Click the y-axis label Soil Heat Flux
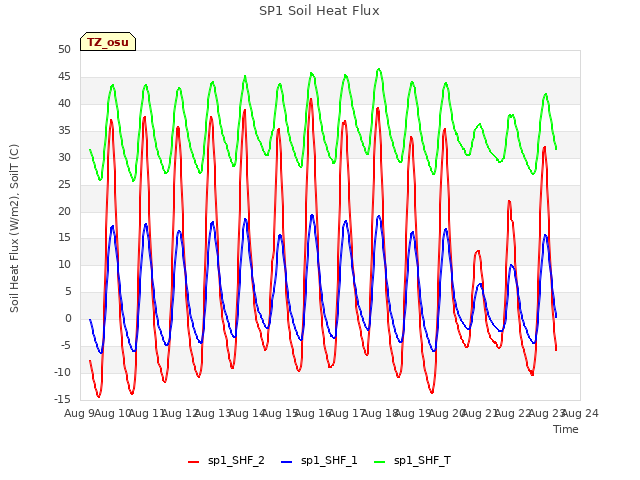The image size is (640, 480). point(14,228)
